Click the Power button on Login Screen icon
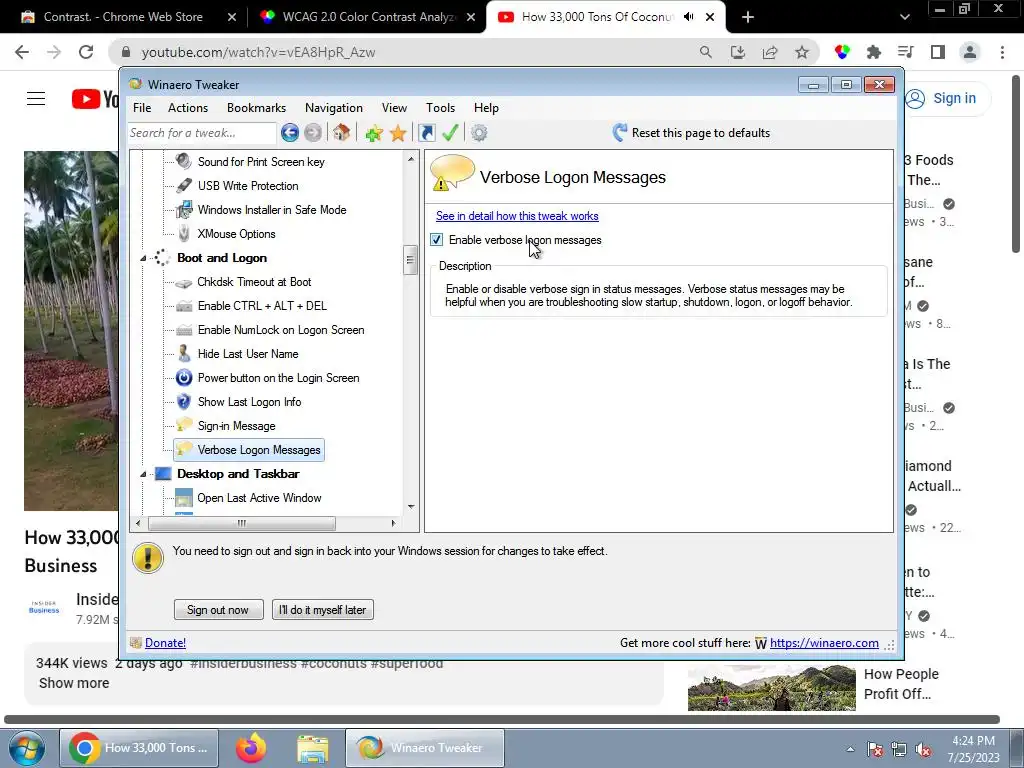 click(x=184, y=377)
